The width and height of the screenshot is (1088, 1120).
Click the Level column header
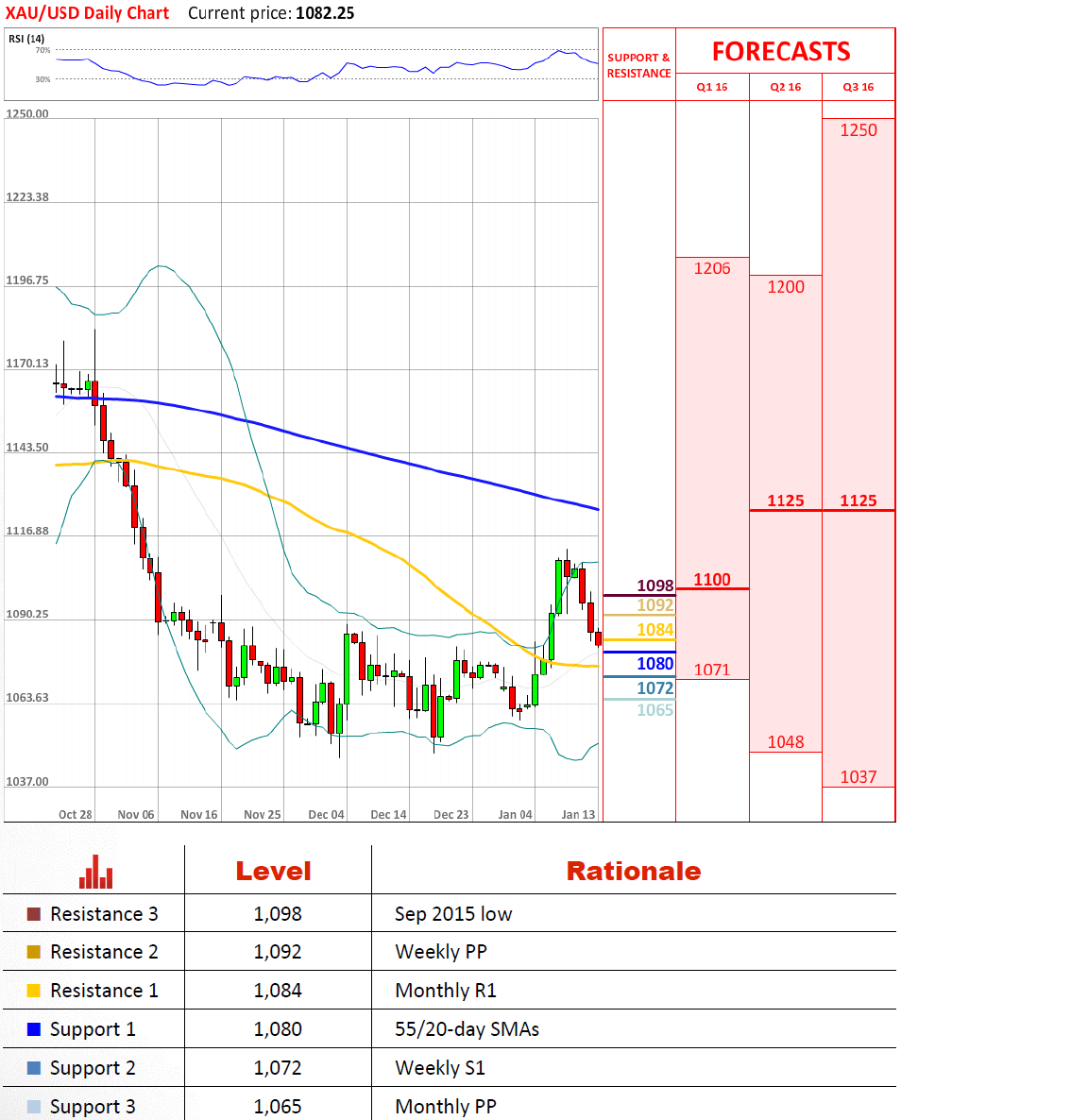pos(274,872)
